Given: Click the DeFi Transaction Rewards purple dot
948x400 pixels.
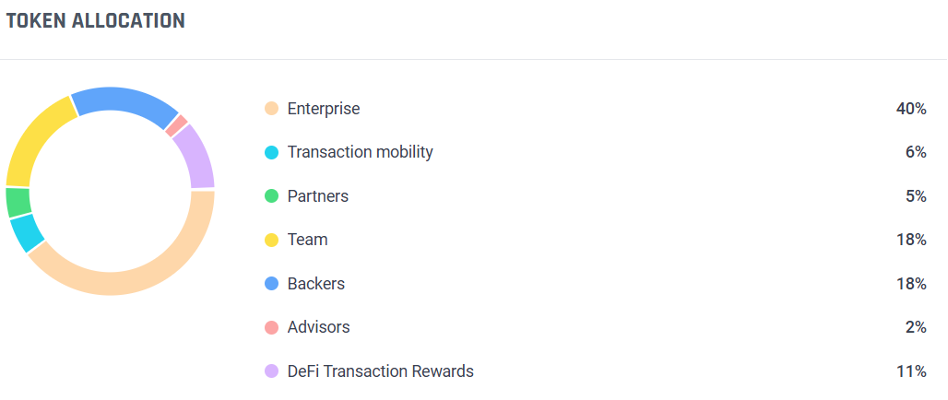Looking at the screenshot, I should [x=271, y=371].
